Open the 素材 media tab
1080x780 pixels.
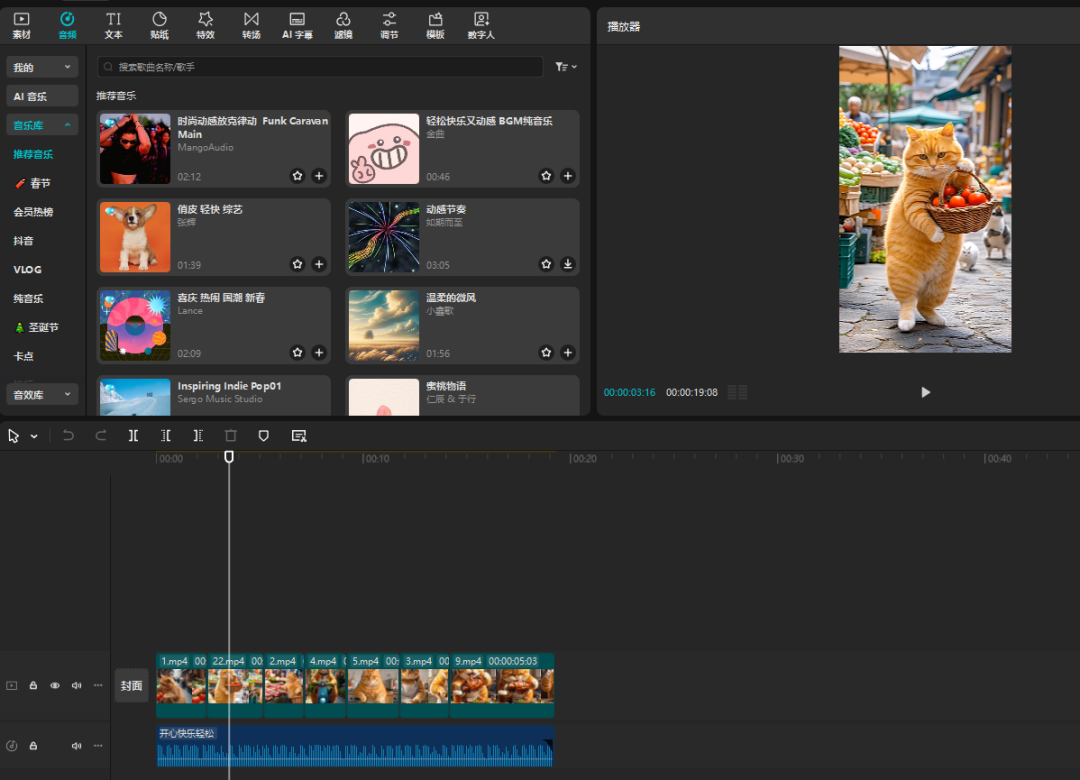(21, 25)
